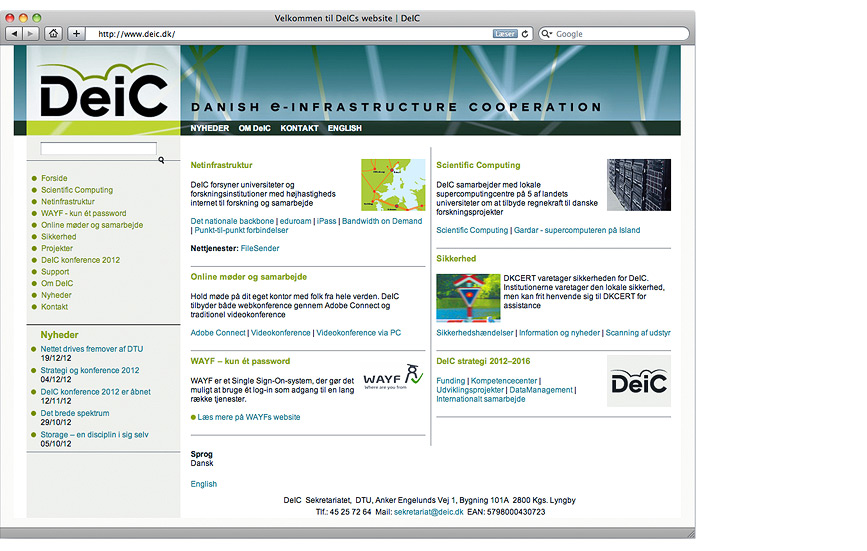Open the FileSender link
Viewport: 867px width, 551px height.
tap(260, 249)
